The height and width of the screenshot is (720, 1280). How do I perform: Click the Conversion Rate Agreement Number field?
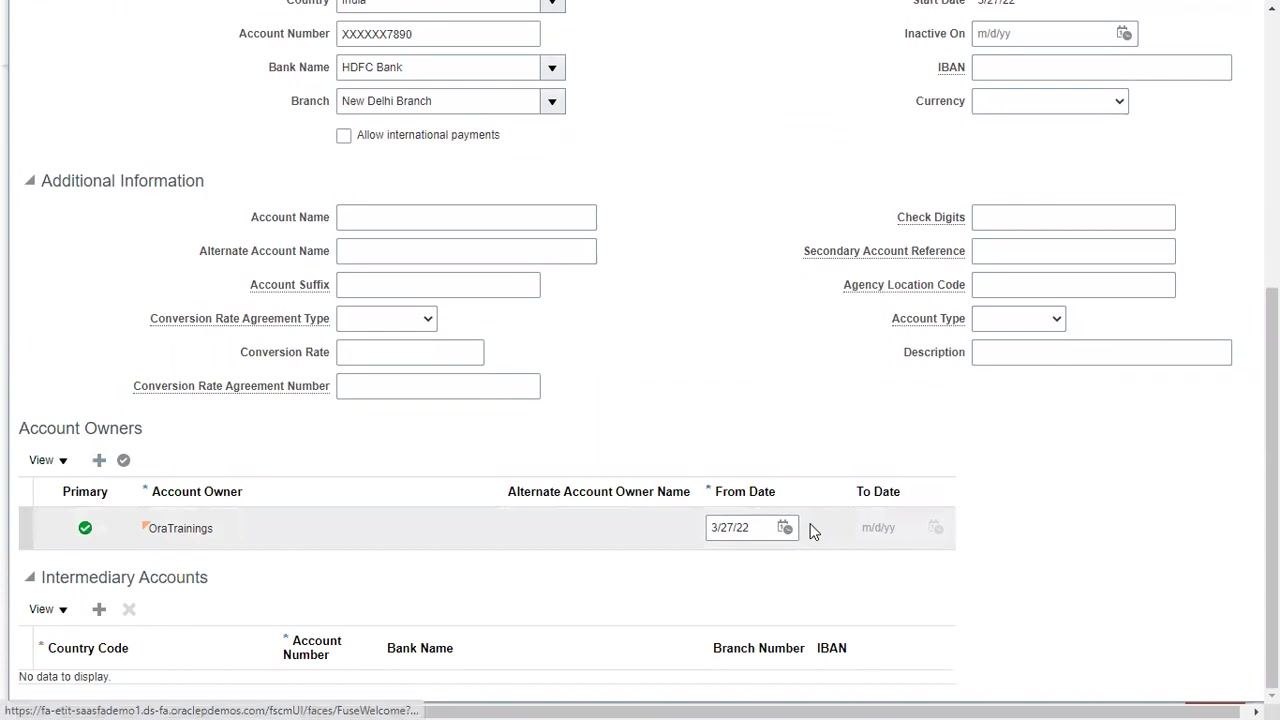[x=438, y=386]
